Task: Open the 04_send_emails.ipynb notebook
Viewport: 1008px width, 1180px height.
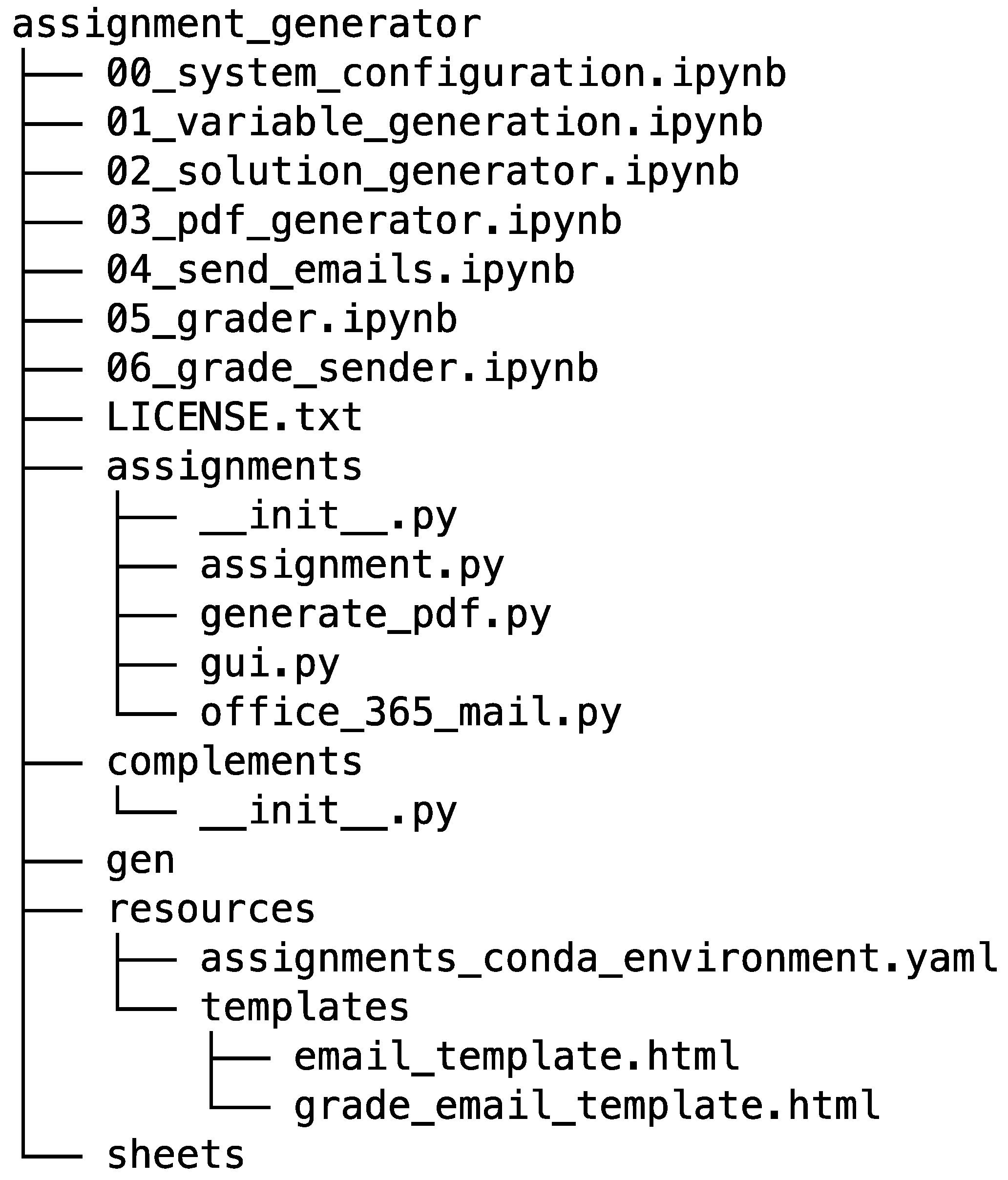Action: [340, 270]
